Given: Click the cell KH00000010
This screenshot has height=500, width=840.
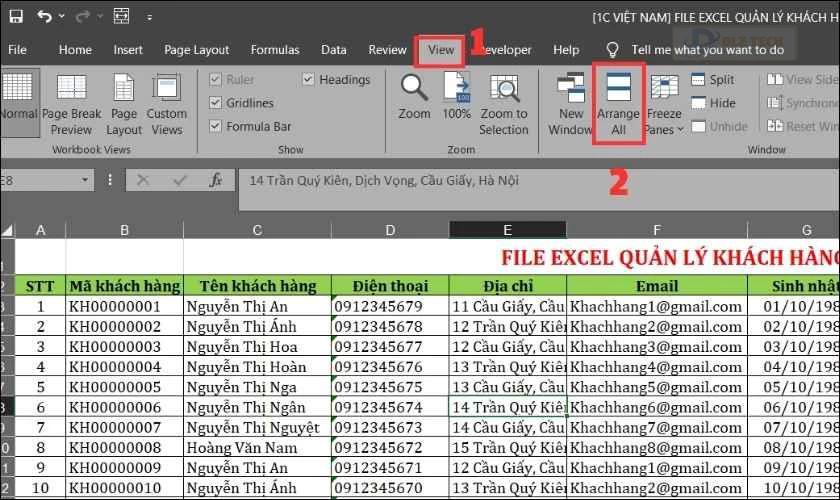Looking at the screenshot, I should tap(124, 488).
